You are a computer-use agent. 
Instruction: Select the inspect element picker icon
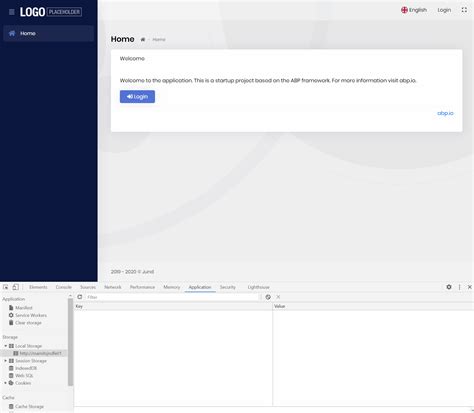(x=5, y=287)
